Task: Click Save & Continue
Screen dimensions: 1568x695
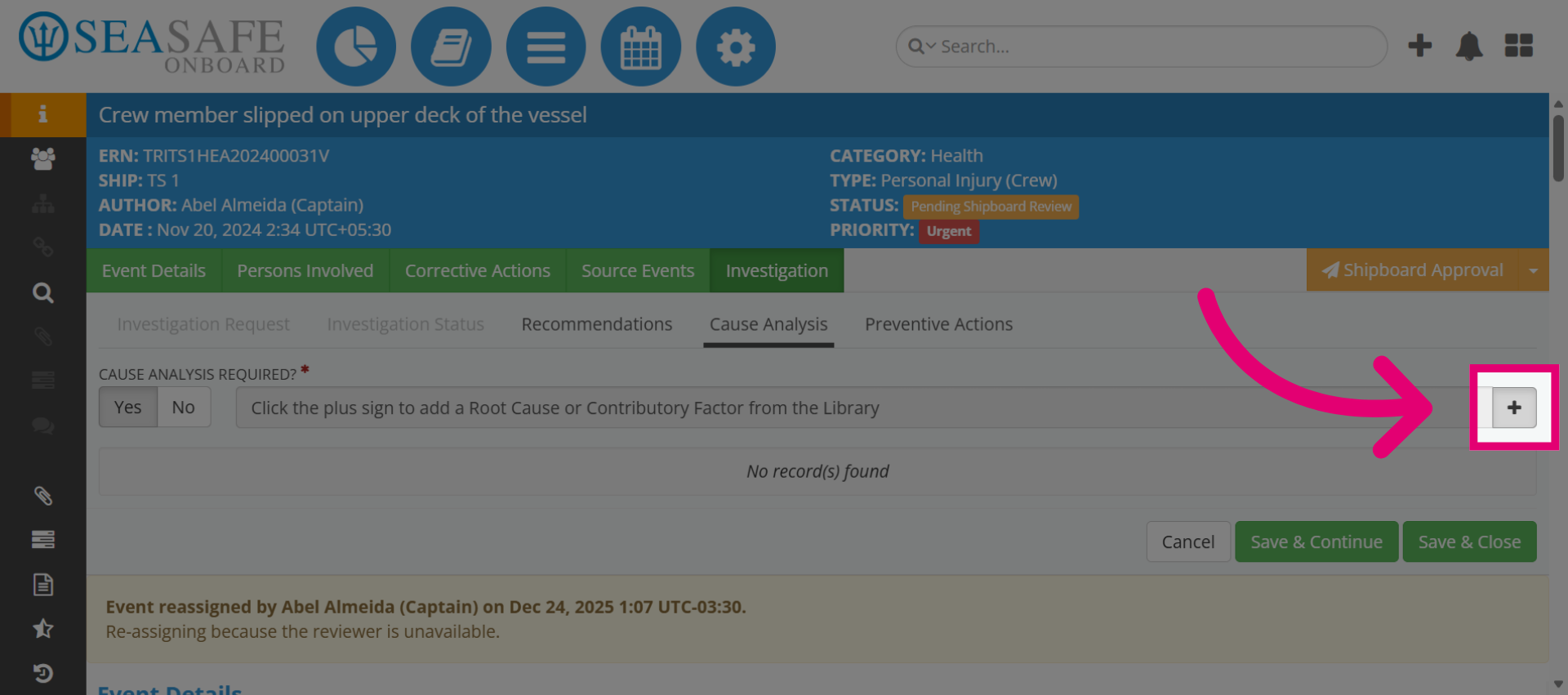Action: 1316,541
